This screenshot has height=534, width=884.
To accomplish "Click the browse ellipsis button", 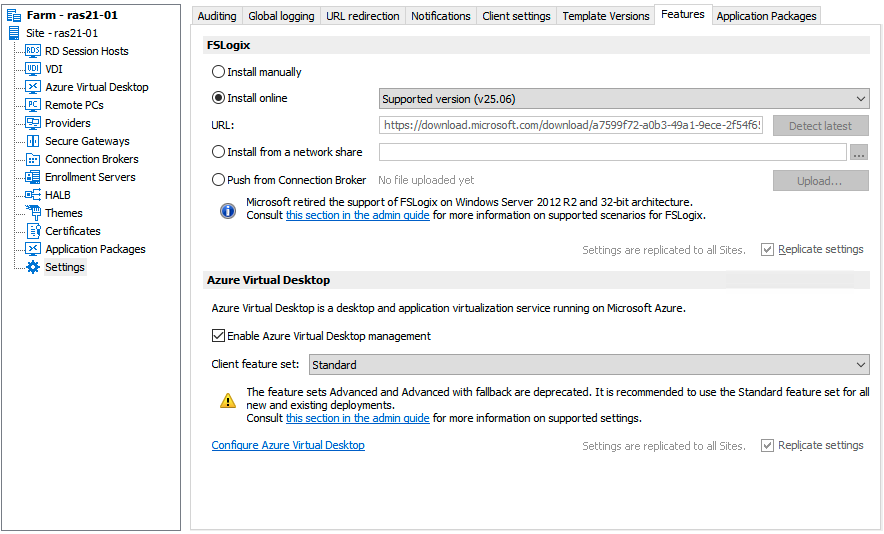I will 859,153.
